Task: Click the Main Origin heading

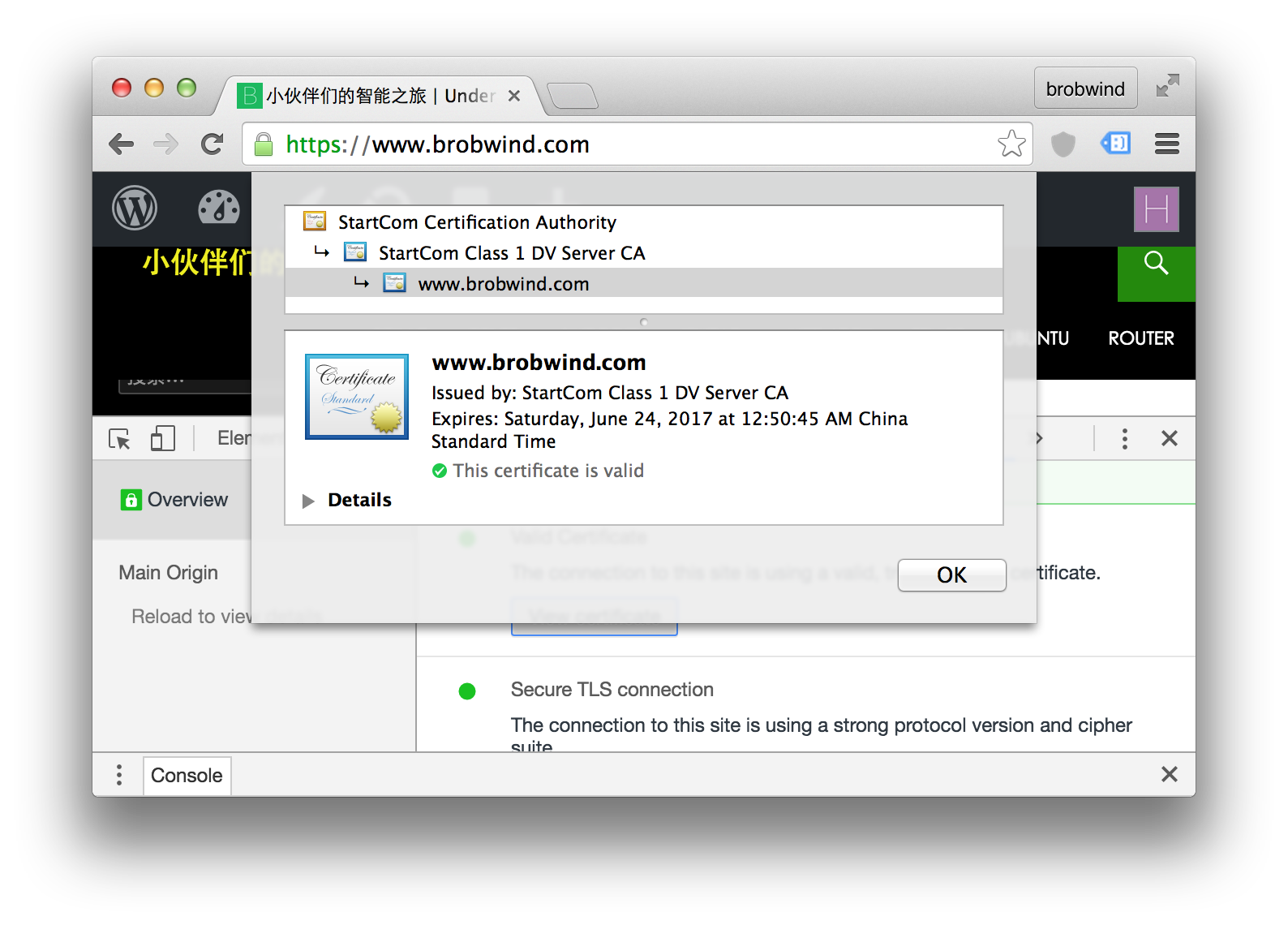Action: click(169, 573)
